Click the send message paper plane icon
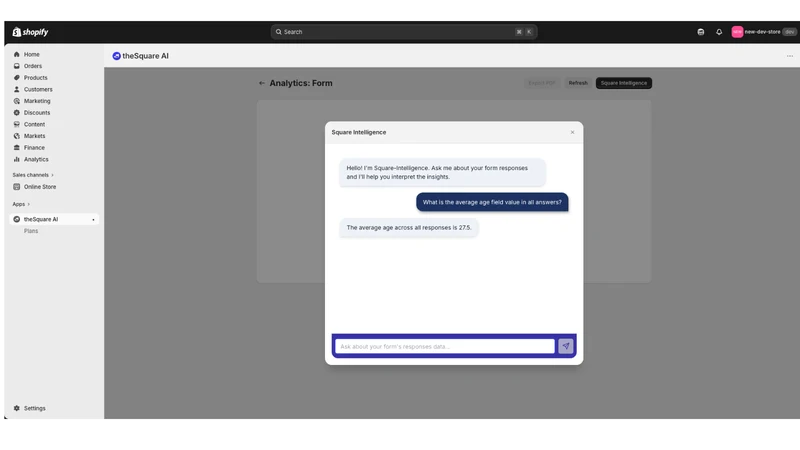800x450 pixels. point(566,346)
